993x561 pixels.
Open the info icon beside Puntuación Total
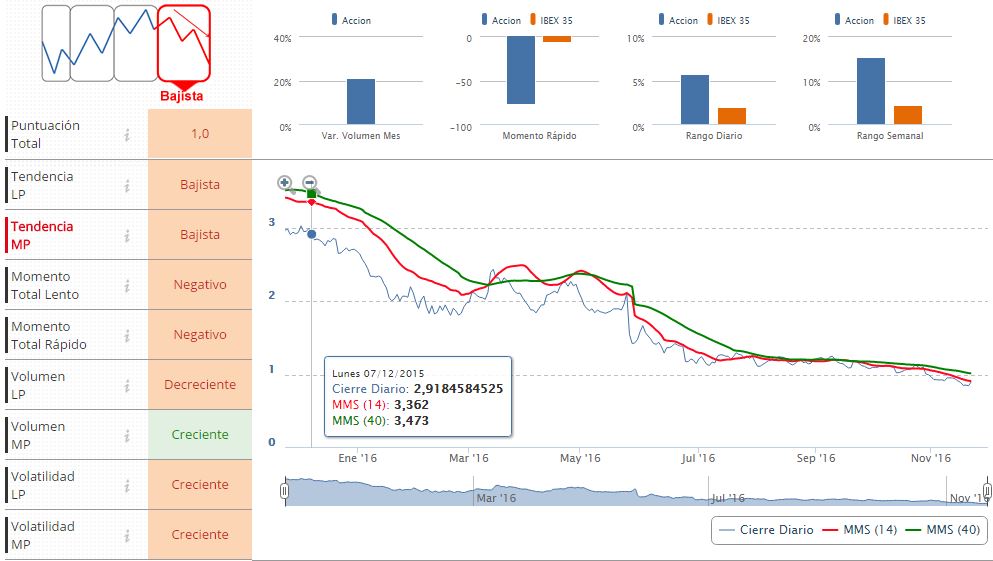pos(127,134)
